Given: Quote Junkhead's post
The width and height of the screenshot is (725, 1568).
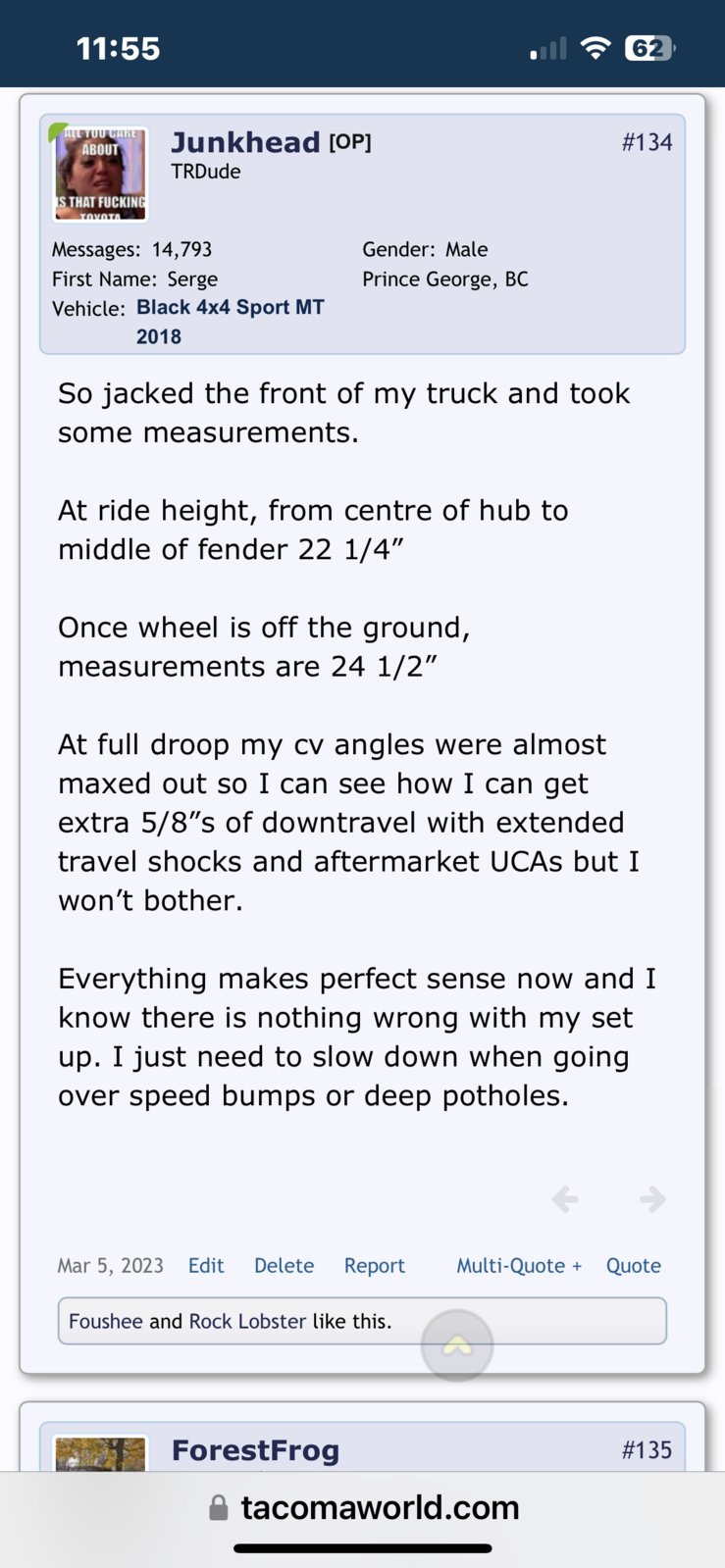Looking at the screenshot, I should pos(634,1266).
